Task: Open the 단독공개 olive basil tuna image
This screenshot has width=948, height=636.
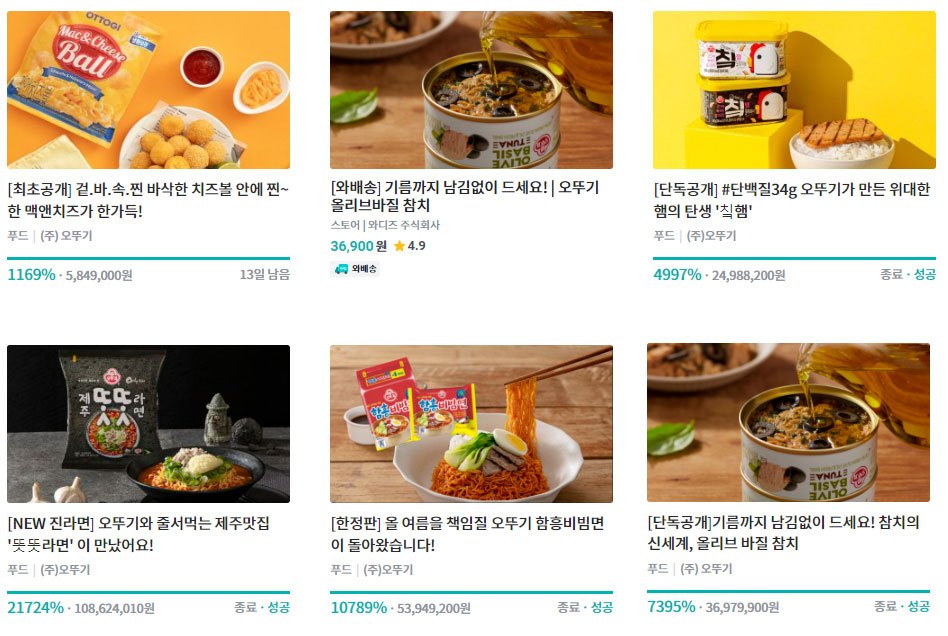Action: click(788, 423)
